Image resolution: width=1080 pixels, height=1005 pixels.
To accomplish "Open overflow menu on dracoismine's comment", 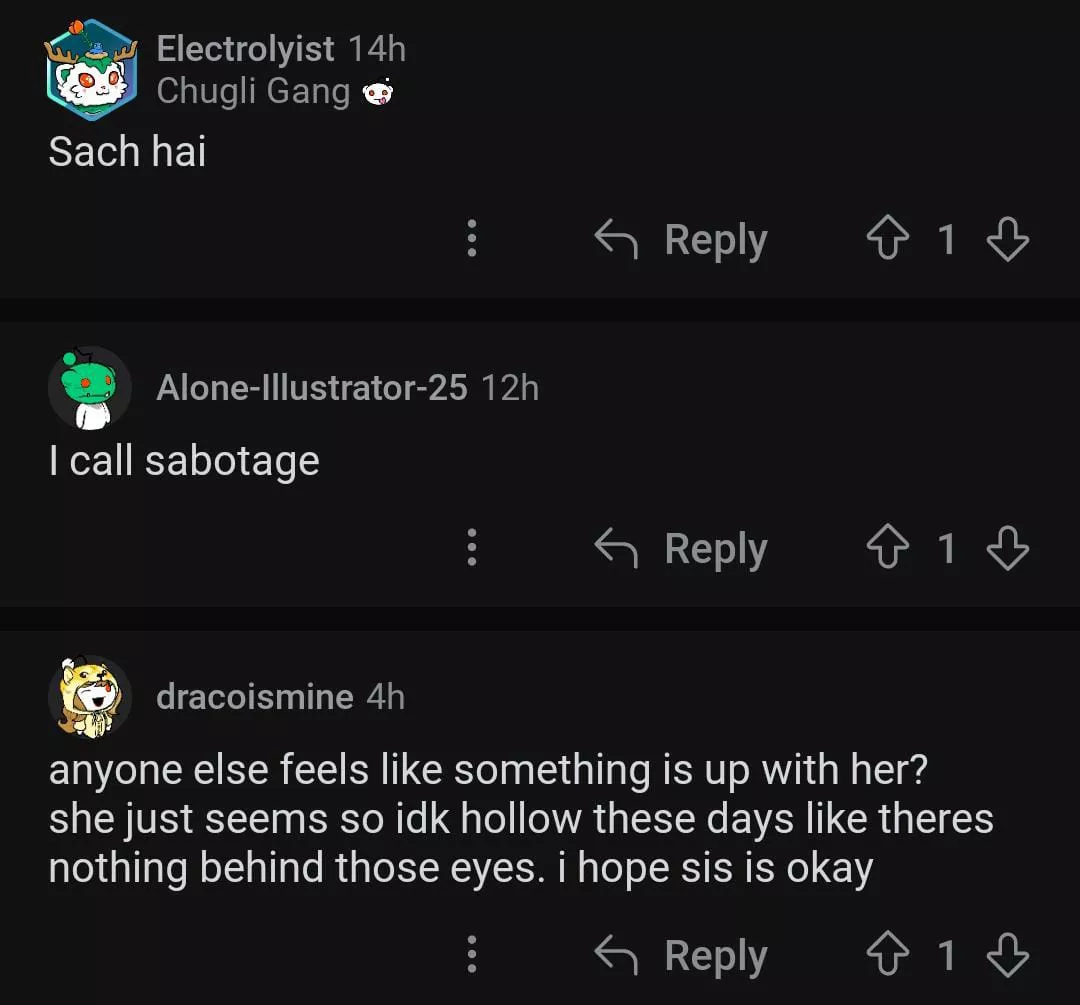I will tap(472, 956).
